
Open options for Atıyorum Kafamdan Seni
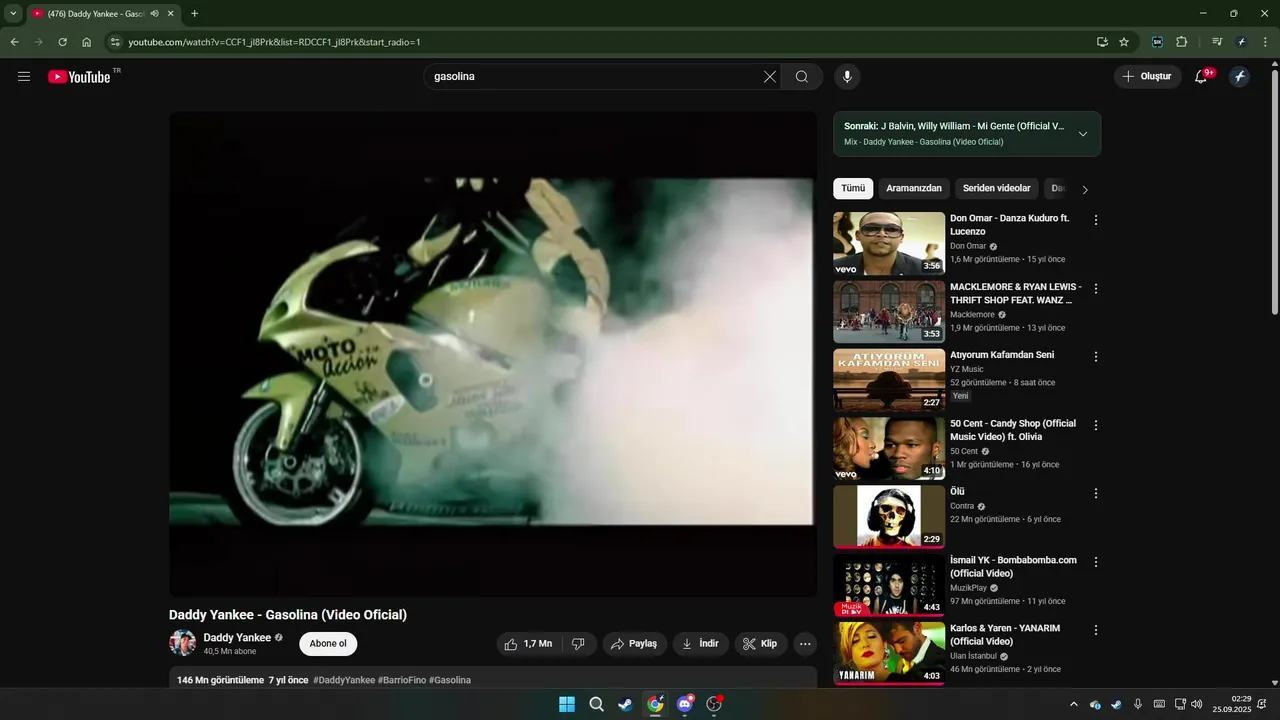(1096, 357)
